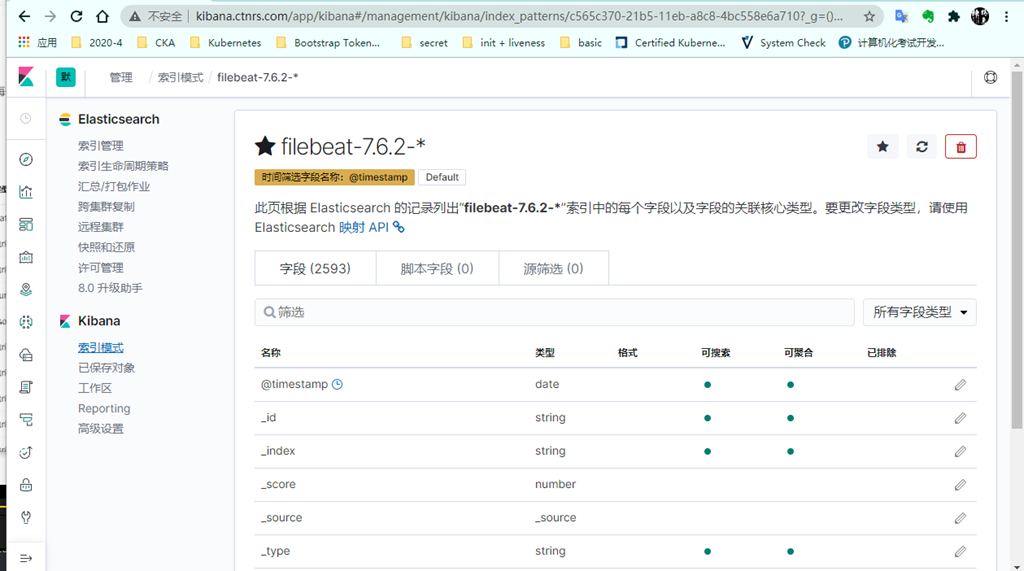This screenshot has height=571, width=1024.
Task: Edit the _source field pencil icon
Action: point(960,518)
